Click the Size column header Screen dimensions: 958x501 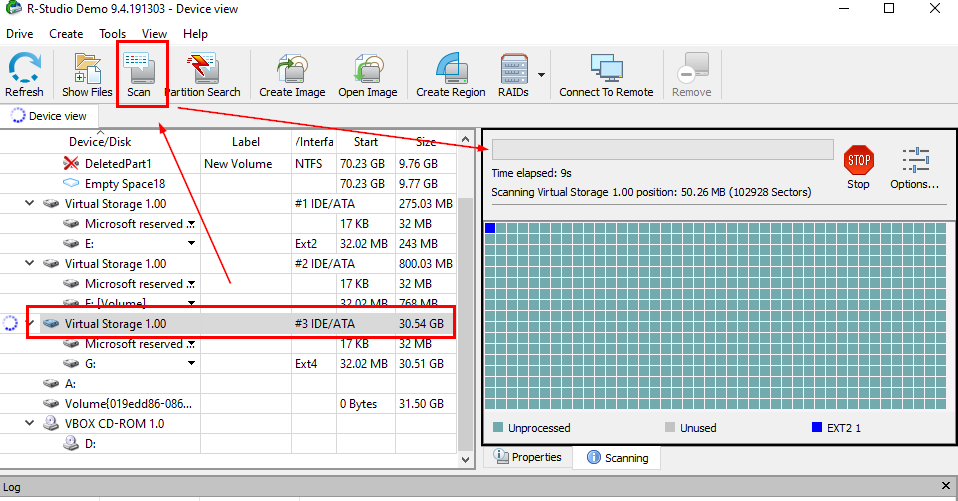[426, 142]
